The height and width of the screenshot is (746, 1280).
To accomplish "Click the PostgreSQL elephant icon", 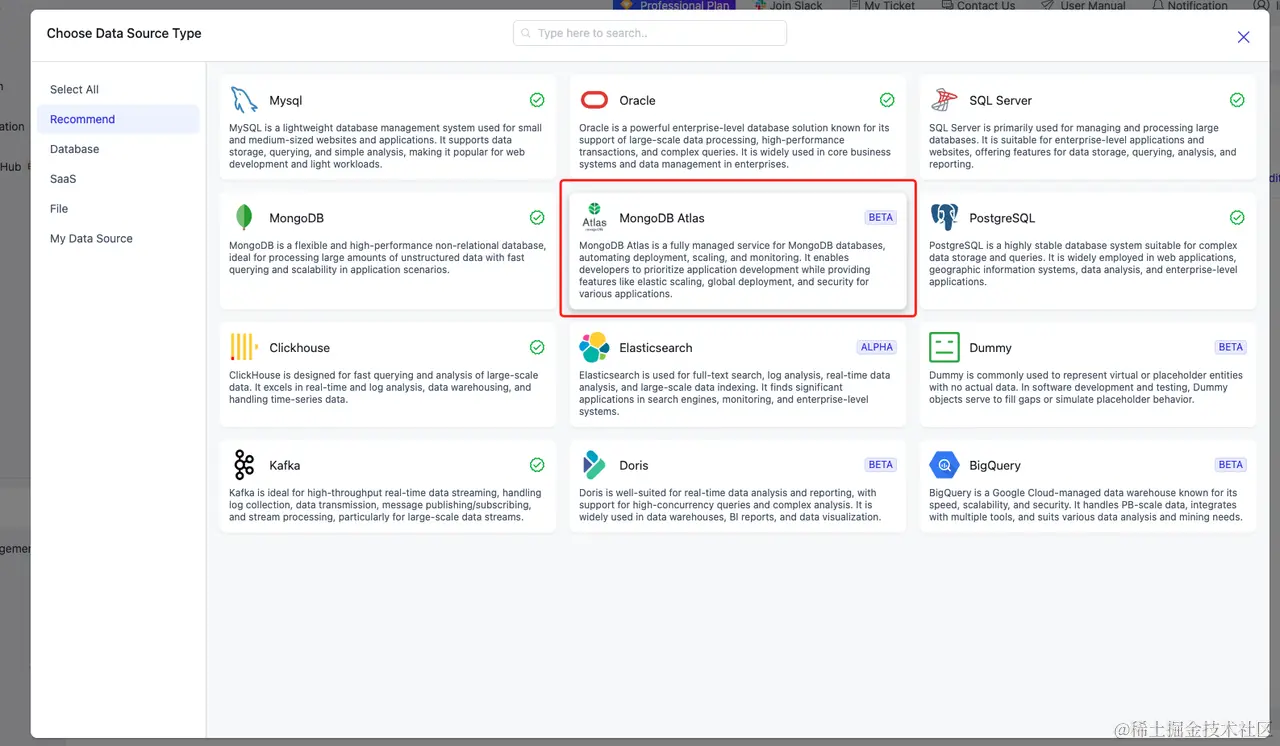I will (x=944, y=217).
